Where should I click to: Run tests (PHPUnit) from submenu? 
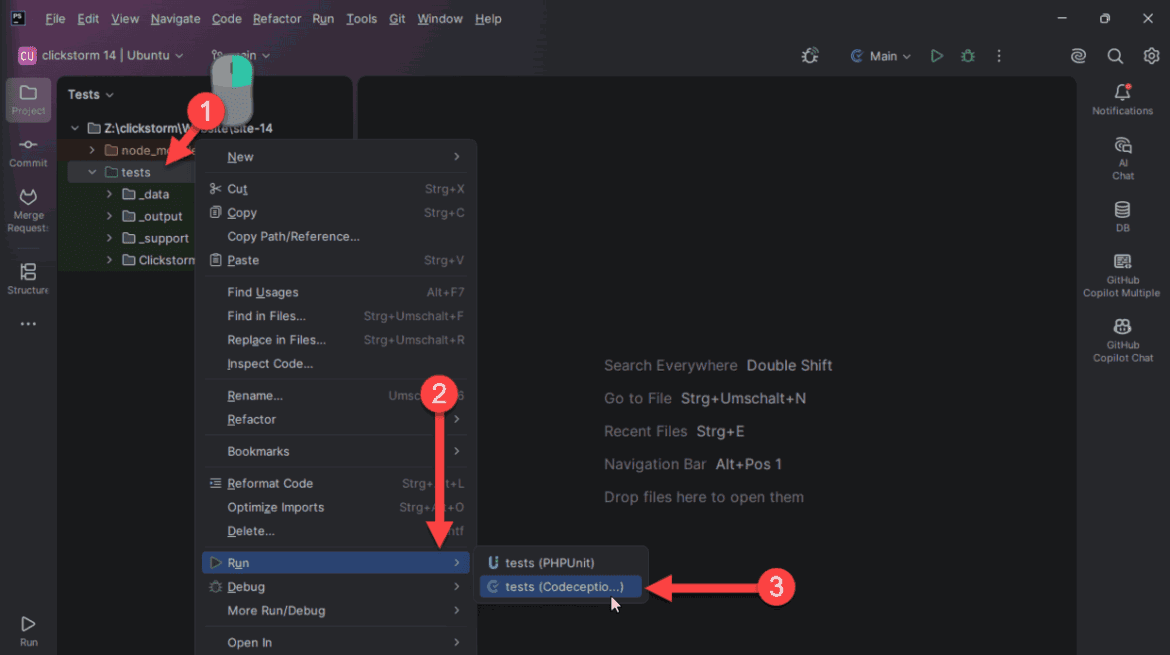click(561, 563)
